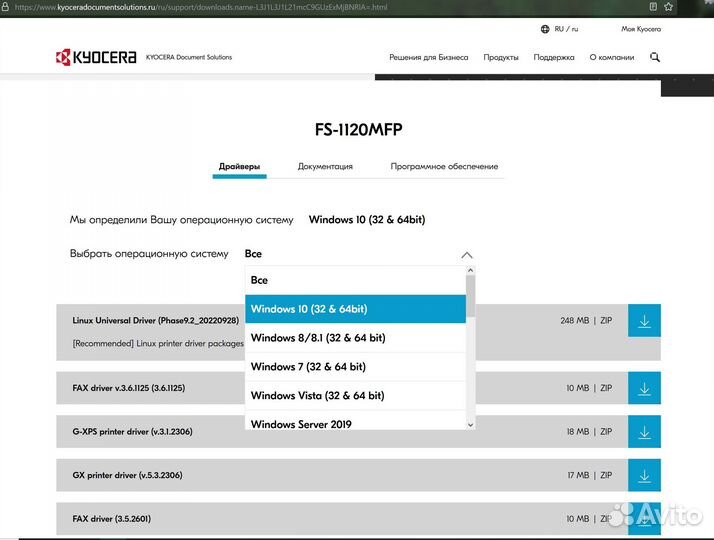Download the G-XPS printer driver
This screenshot has width=714, height=540.
coord(644,432)
